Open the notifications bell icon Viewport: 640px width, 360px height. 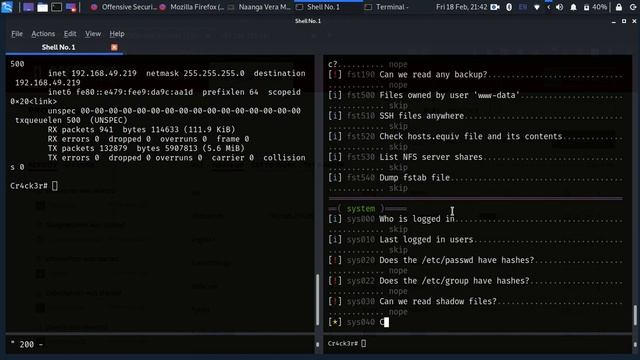[x=573, y=7]
